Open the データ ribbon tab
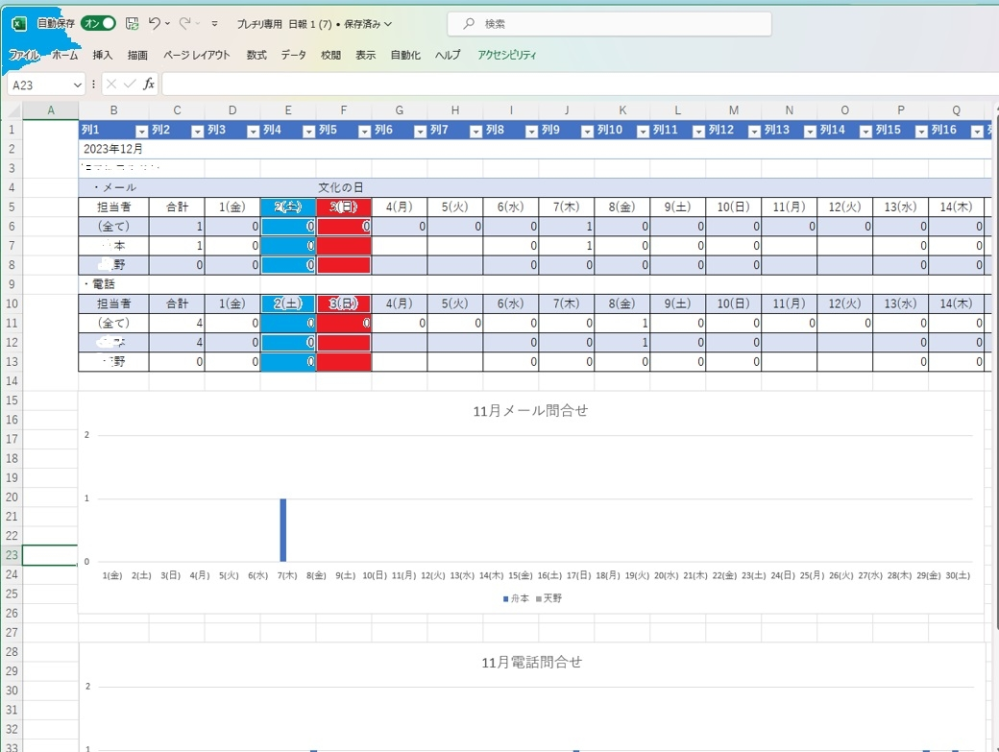 [294, 55]
